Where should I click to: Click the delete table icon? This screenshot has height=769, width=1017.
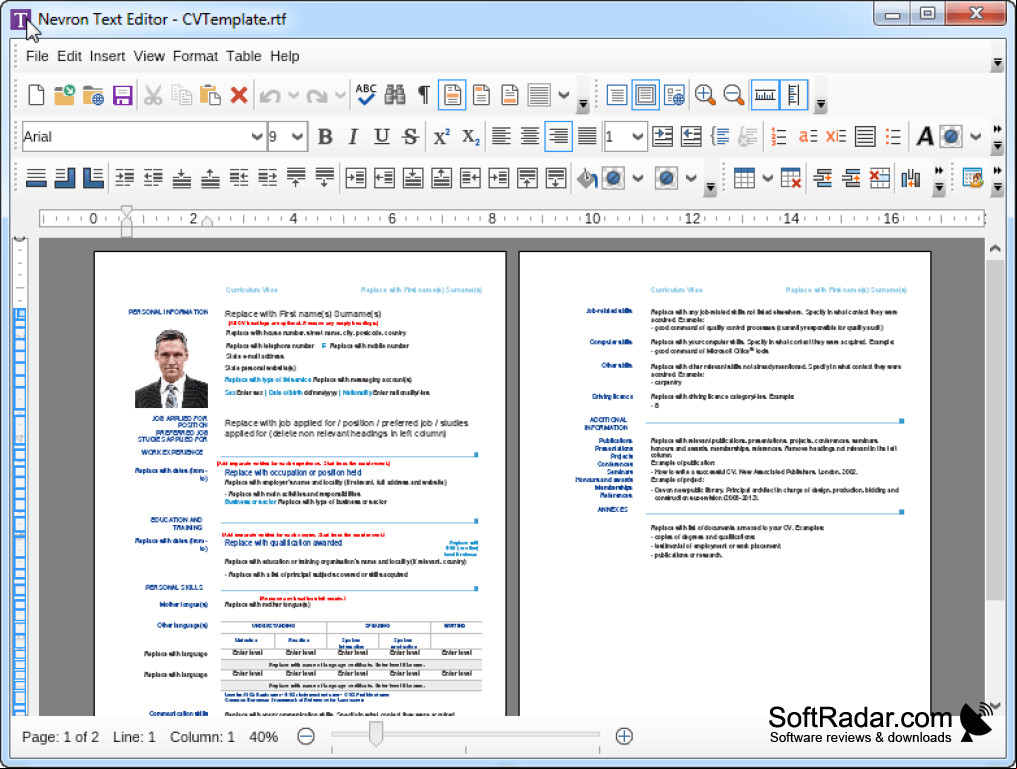coord(791,178)
